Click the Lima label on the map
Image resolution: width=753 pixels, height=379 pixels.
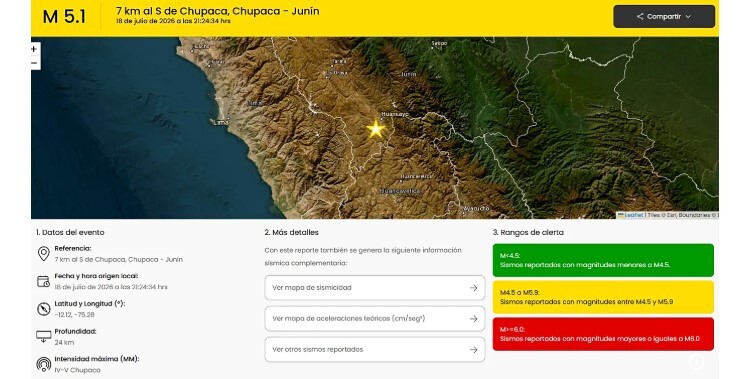[221, 122]
